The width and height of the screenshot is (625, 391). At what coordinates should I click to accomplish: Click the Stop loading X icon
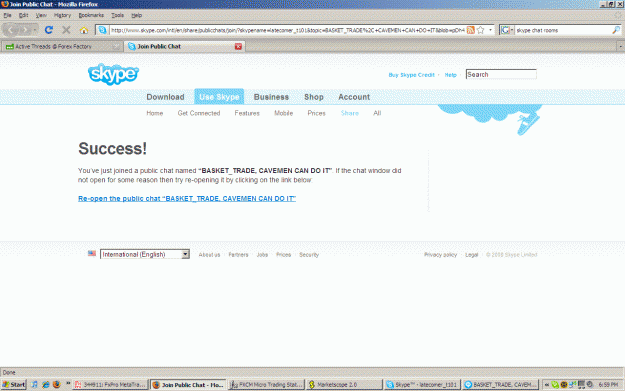66,30
